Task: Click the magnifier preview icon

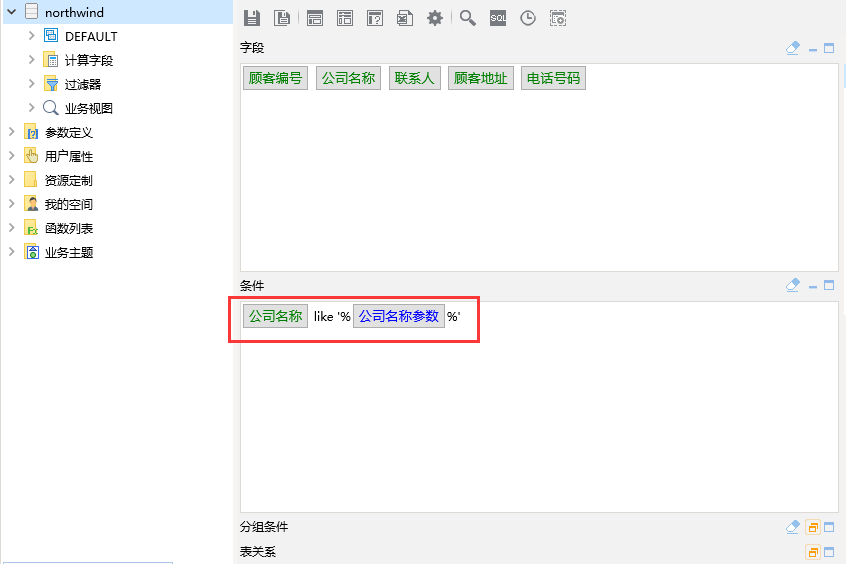Action: pyautogui.click(x=468, y=18)
